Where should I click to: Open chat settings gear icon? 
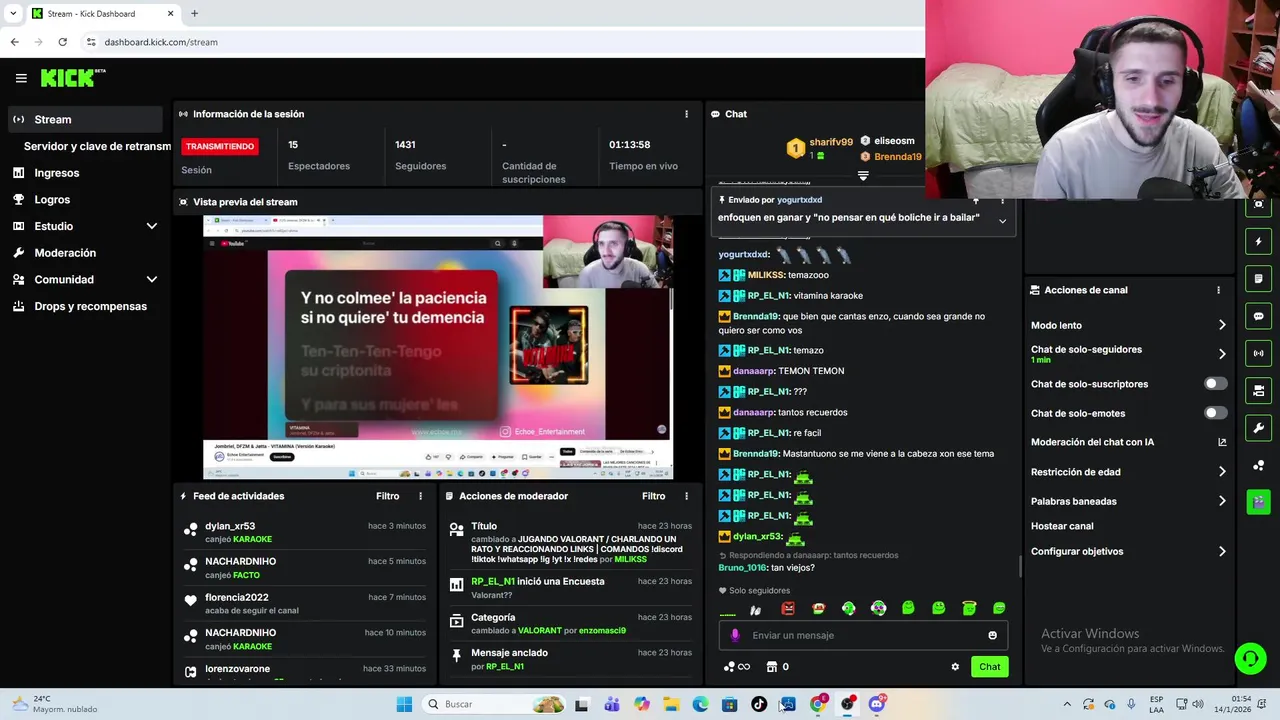955,667
